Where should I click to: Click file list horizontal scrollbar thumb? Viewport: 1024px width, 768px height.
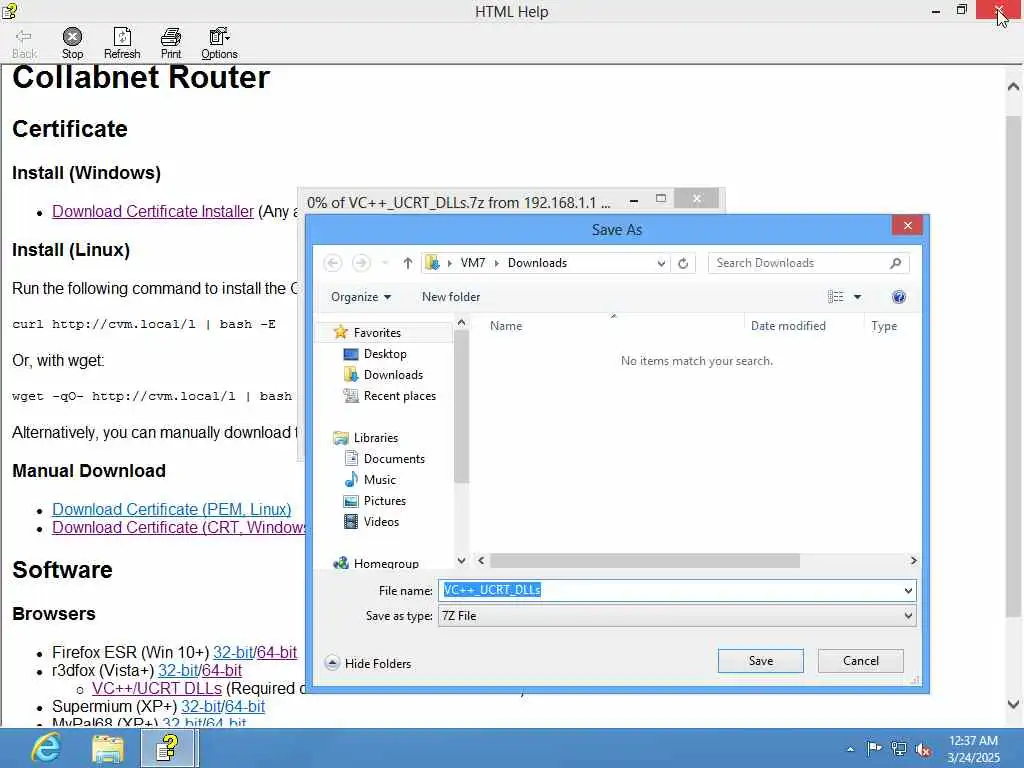645,561
